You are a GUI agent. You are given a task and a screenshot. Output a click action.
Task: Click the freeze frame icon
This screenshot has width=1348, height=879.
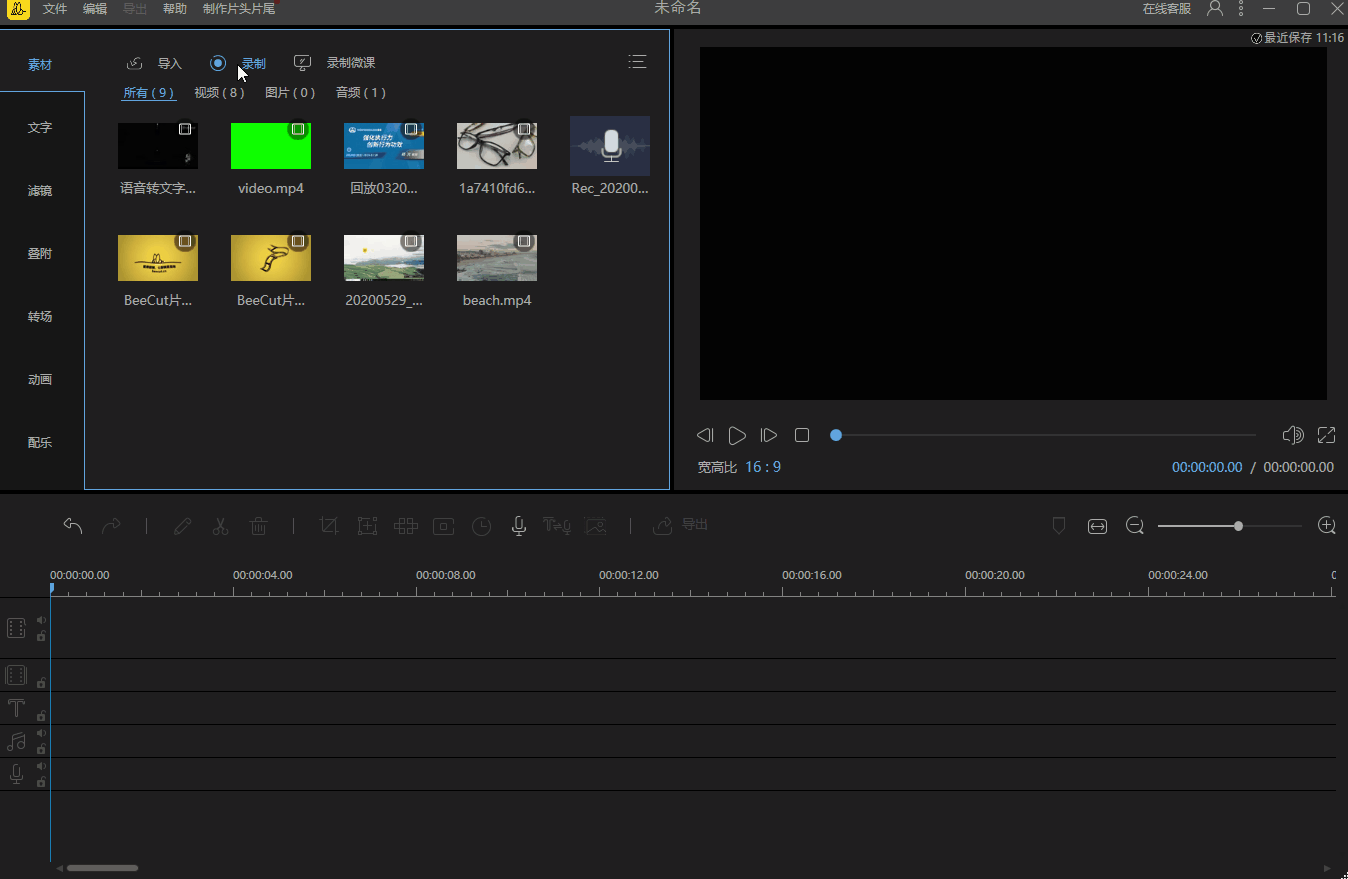click(x=444, y=526)
